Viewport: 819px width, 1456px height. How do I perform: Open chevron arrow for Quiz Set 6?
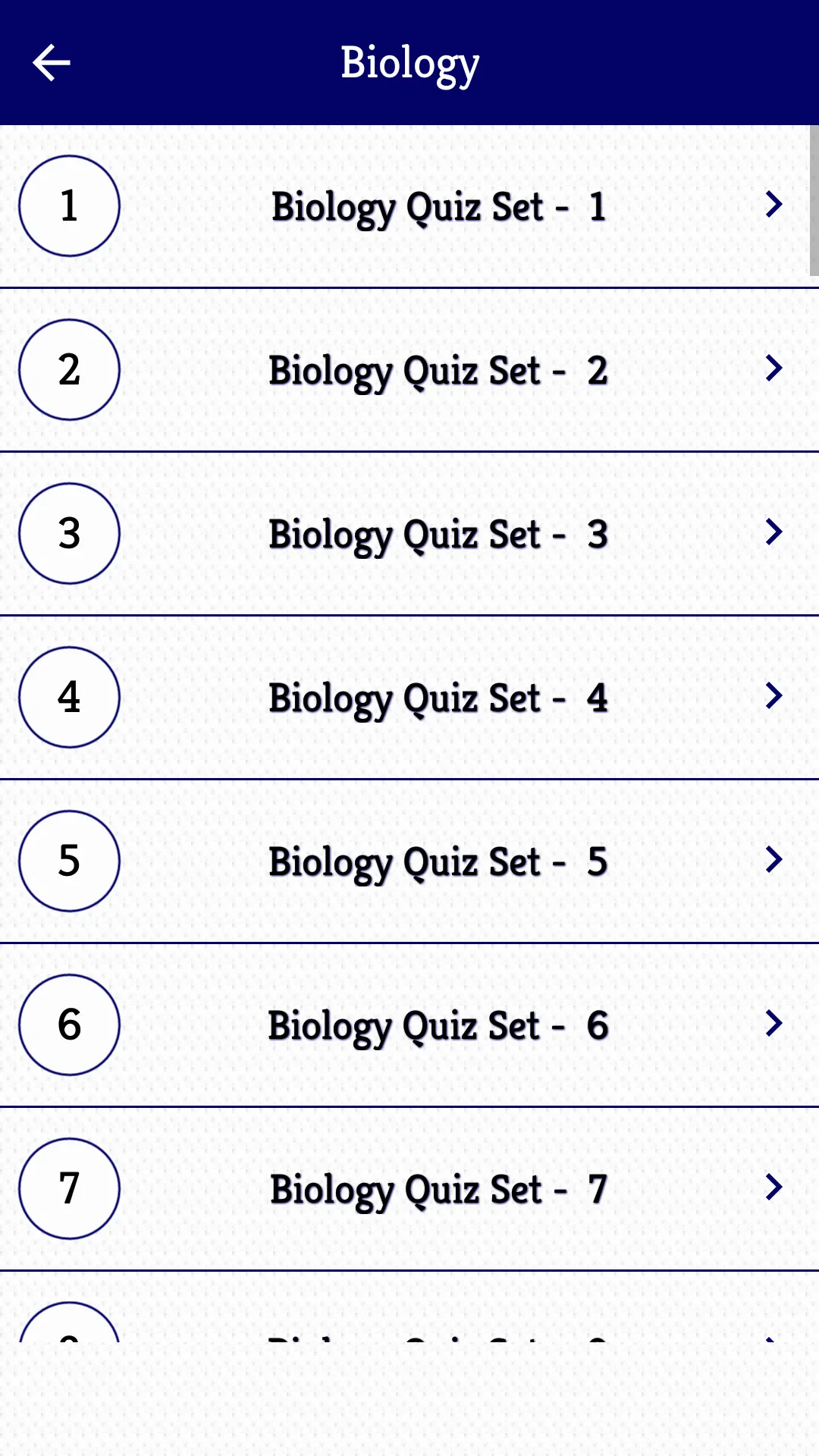[x=773, y=1023]
